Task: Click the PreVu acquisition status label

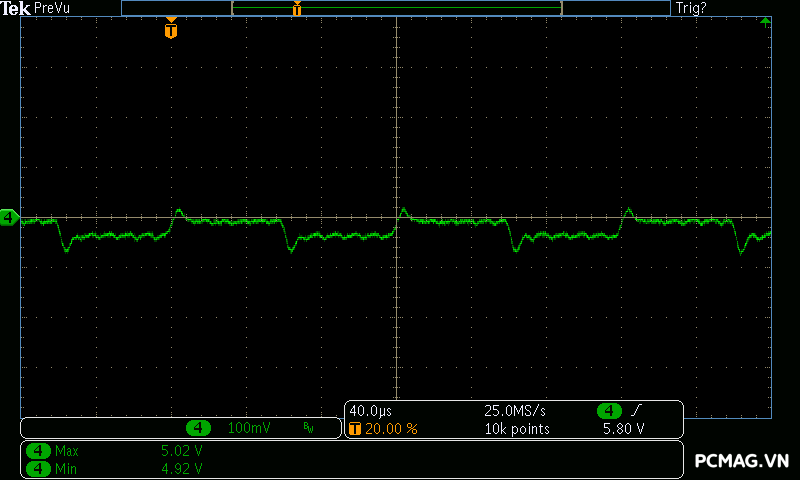Action: point(51,8)
